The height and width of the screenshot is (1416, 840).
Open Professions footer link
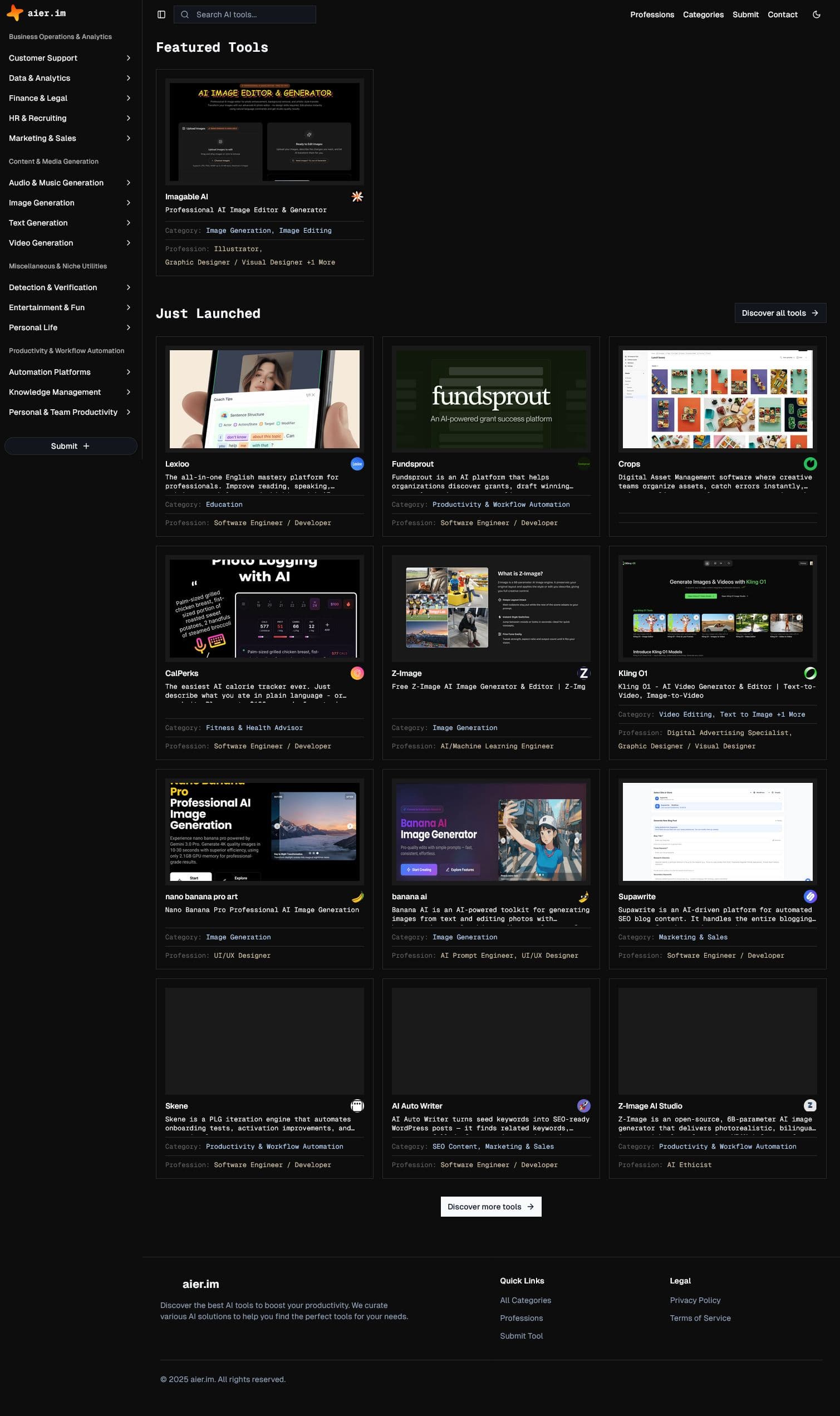click(522, 1318)
